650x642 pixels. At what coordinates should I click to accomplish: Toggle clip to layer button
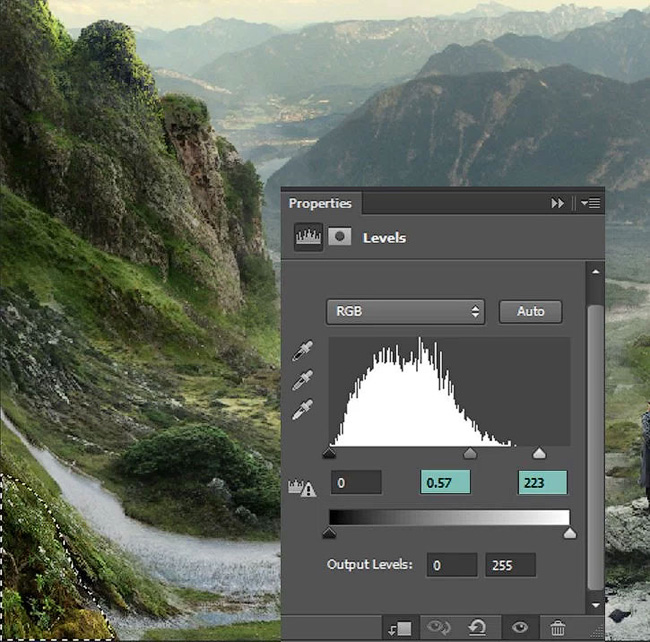click(x=400, y=628)
